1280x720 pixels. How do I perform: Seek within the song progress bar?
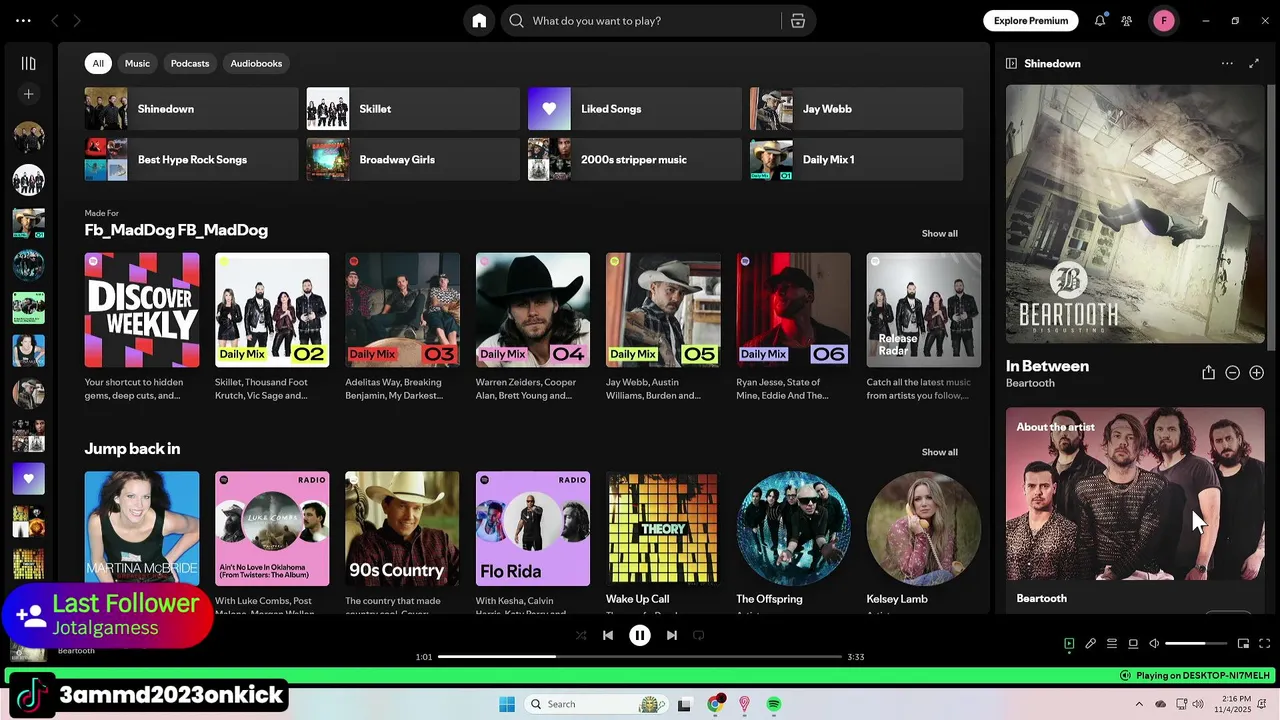point(640,657)
